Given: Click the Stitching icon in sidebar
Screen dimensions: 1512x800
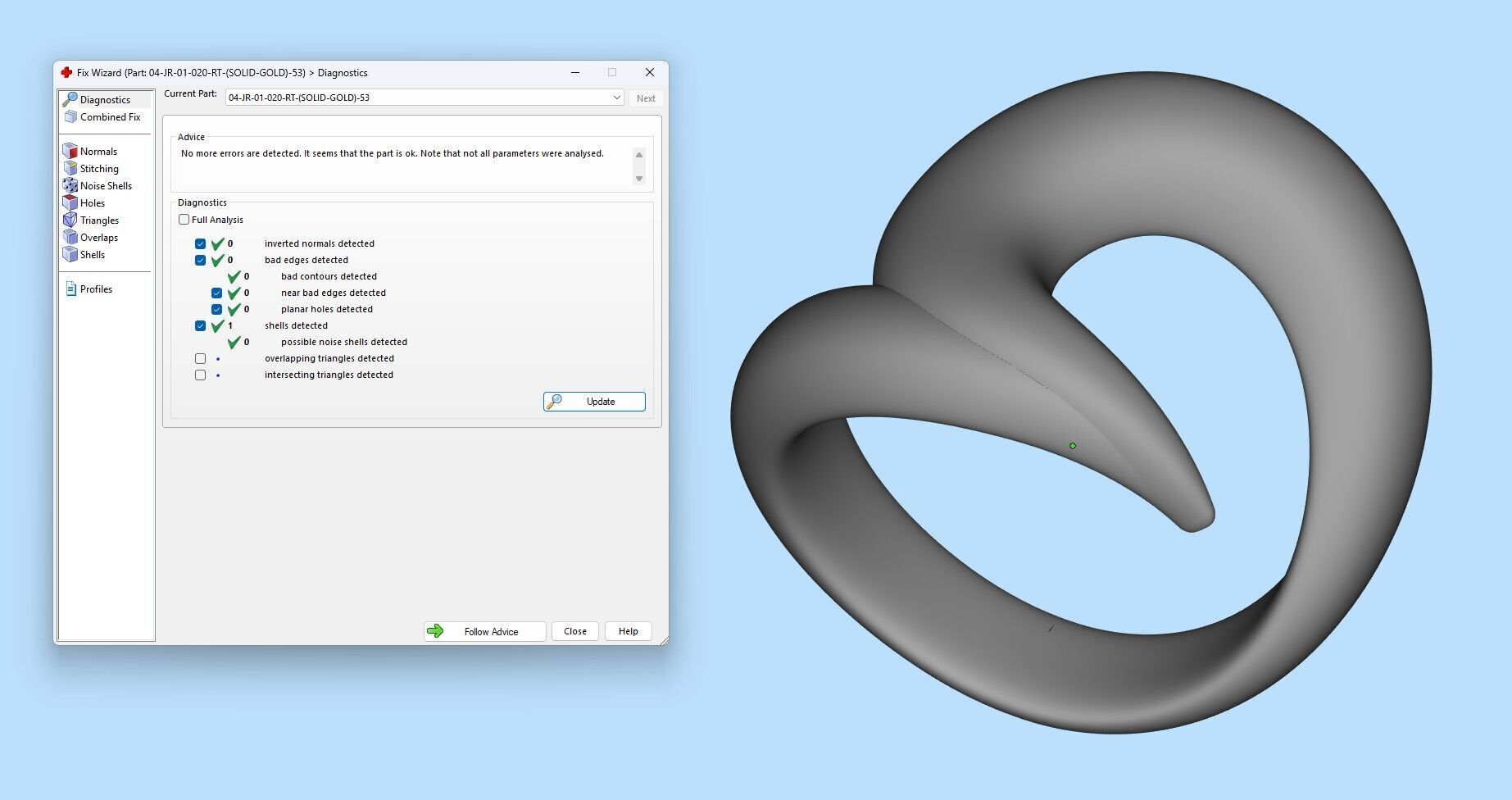Looking at the screenshot, I should click(70, 169).
